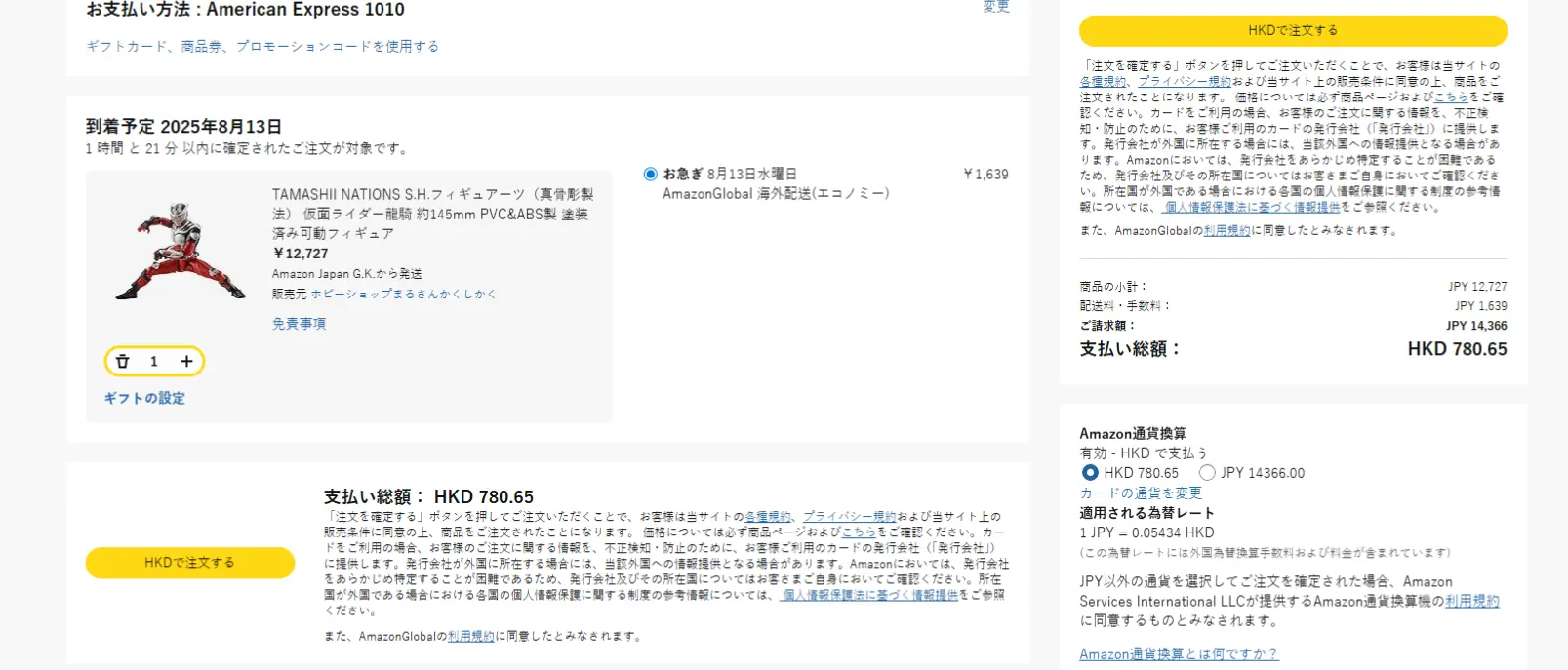Click the quantity value 1 in the stepper
This screenshot has width=1568, height=670.
tap(154, 362)
